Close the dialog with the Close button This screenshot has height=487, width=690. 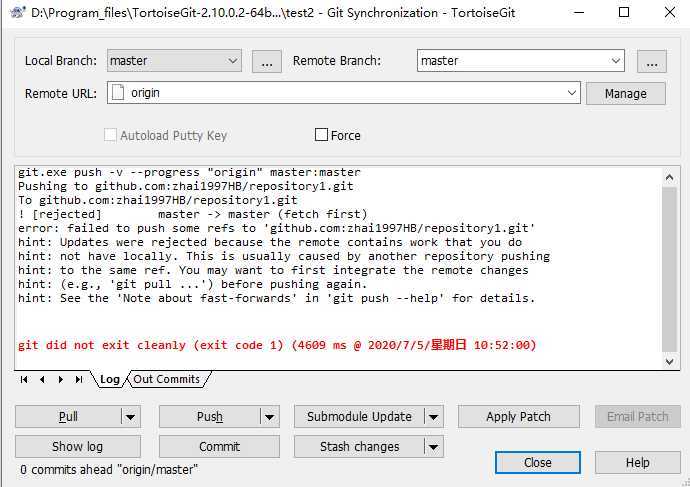click(x=537, y=462)
